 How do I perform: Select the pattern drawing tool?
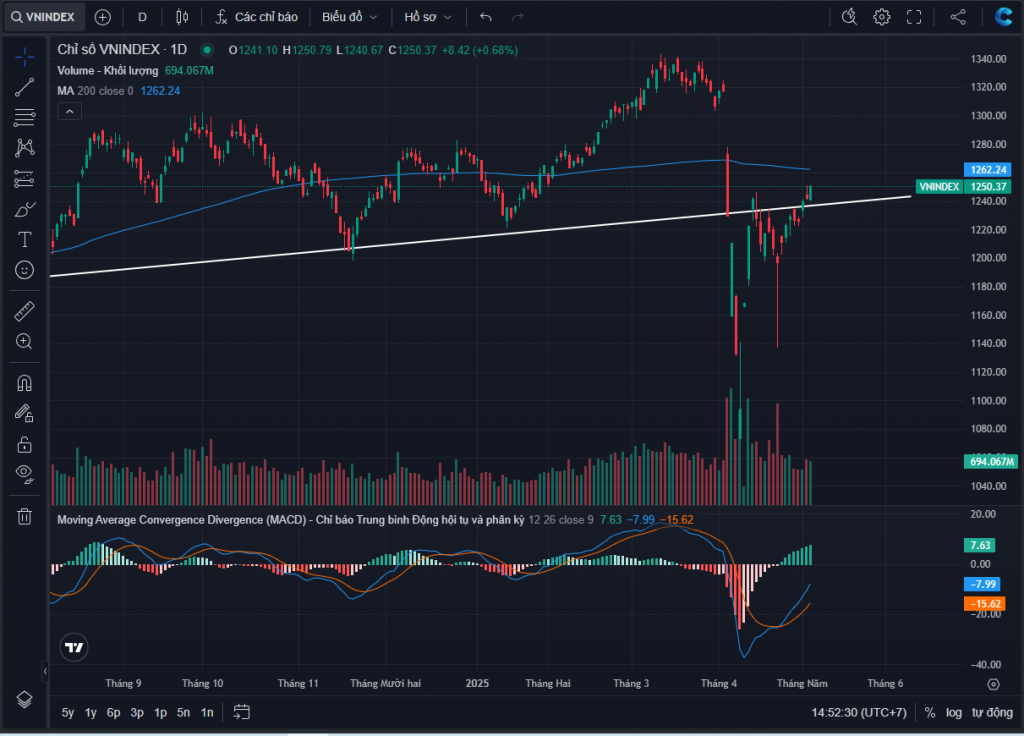(x=24, y=148)
